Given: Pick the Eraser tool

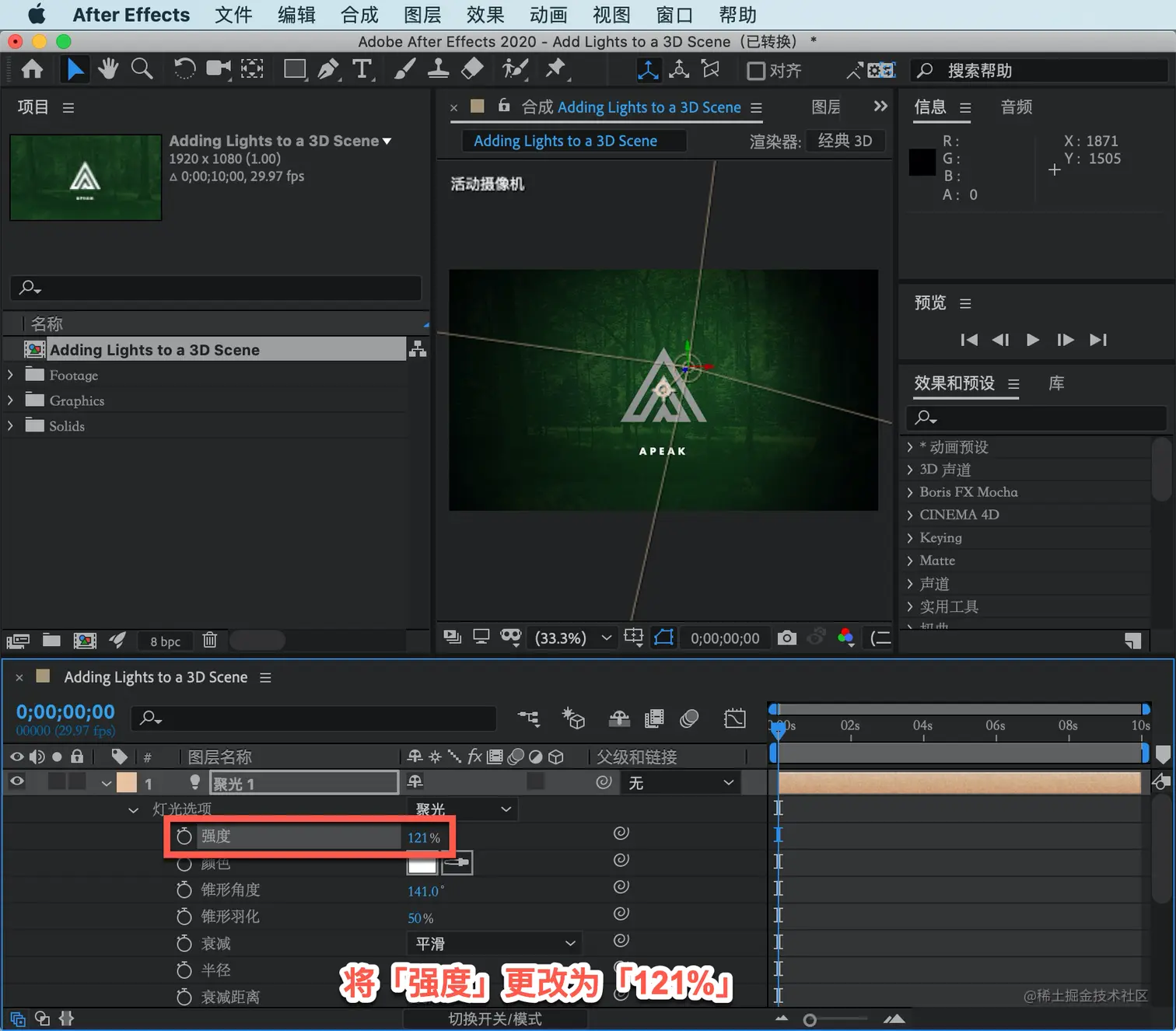Looking at the screenshot, I should [472, 70].
